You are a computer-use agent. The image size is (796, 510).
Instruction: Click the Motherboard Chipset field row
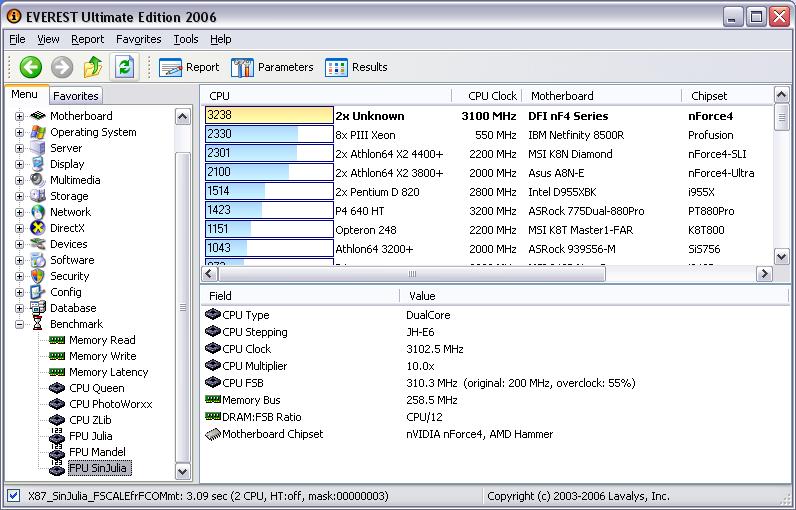click(x=494, y=434)
